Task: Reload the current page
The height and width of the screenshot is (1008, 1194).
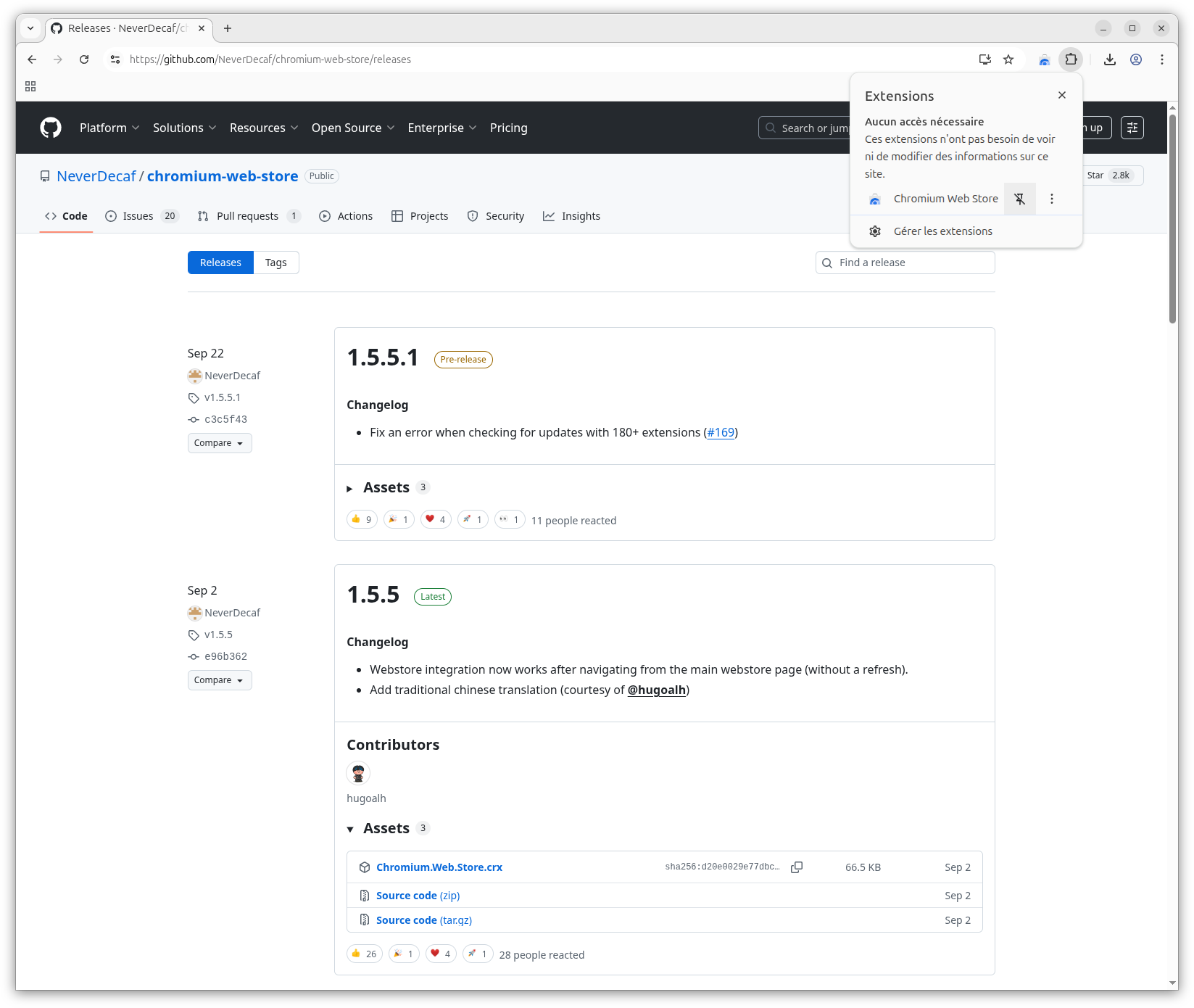Action: pos(84,59)
